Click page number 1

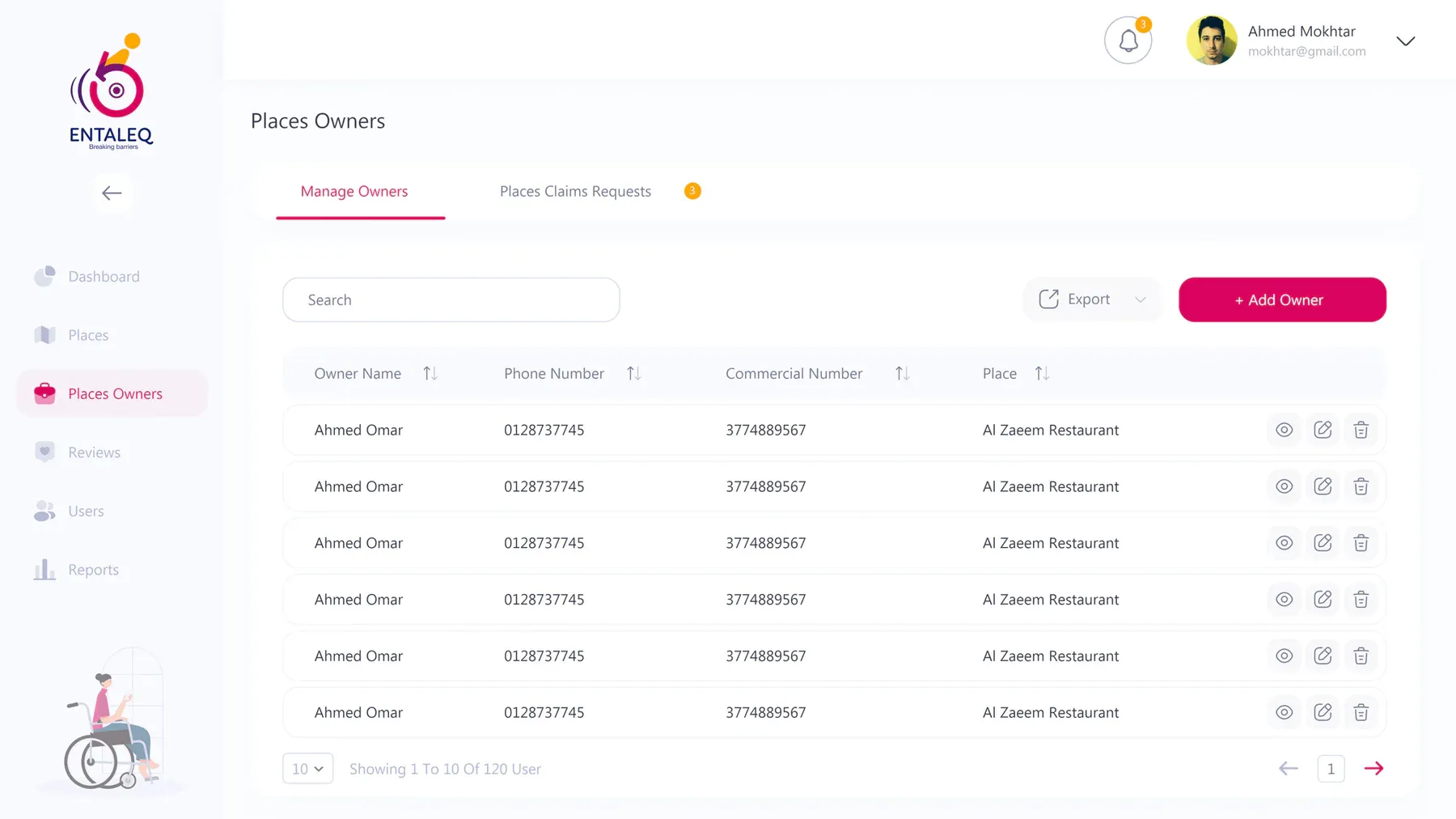pos(1331,769)
